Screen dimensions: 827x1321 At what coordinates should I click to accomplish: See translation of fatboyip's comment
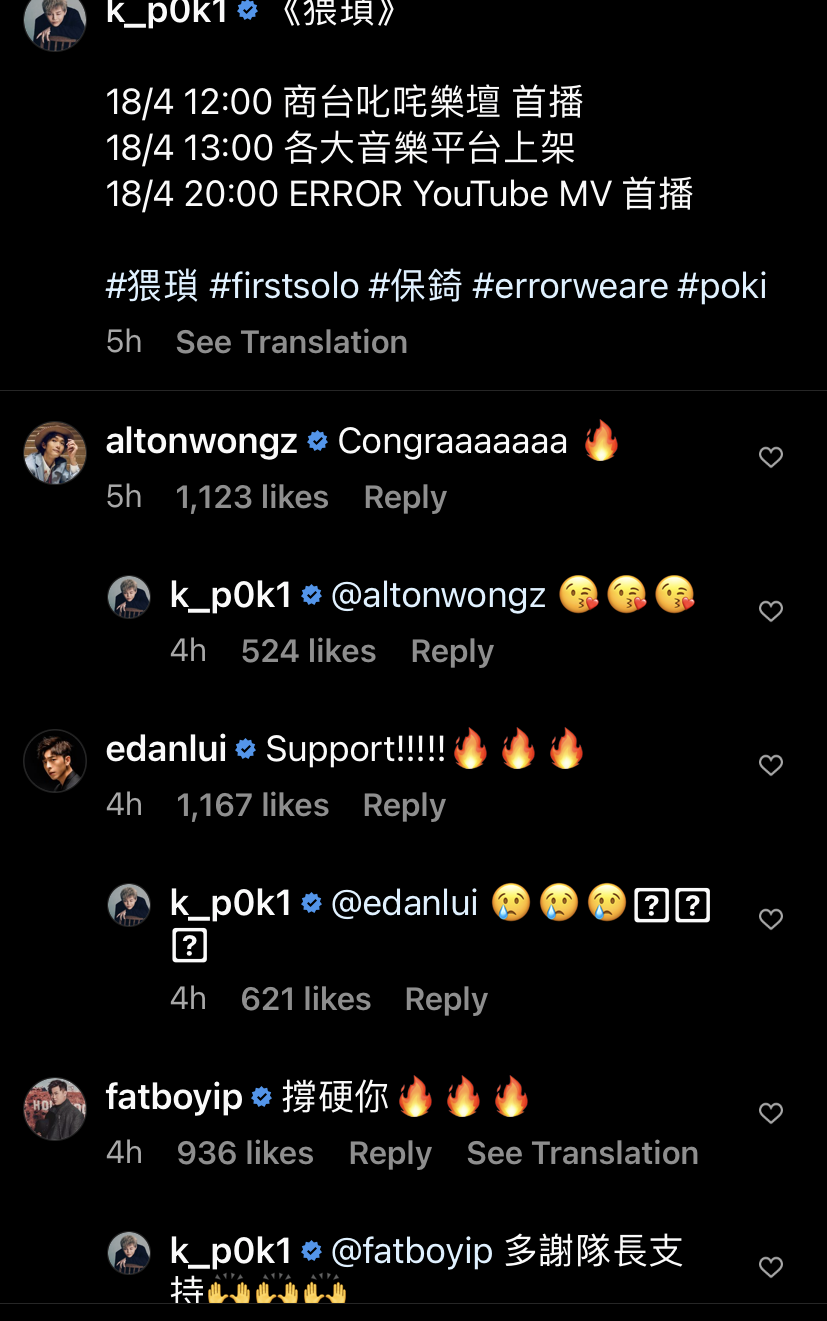tap(582, 1153)
